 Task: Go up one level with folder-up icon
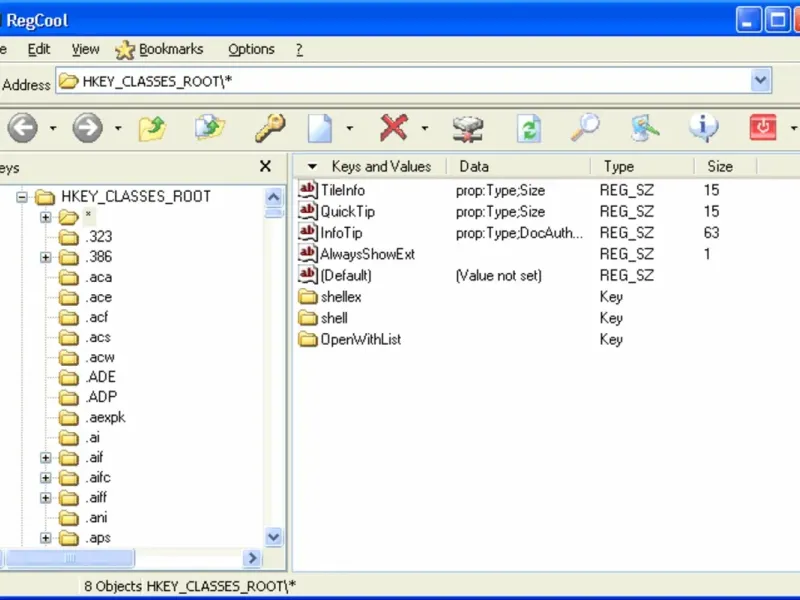pyautogui.click(x=153, y=129)
